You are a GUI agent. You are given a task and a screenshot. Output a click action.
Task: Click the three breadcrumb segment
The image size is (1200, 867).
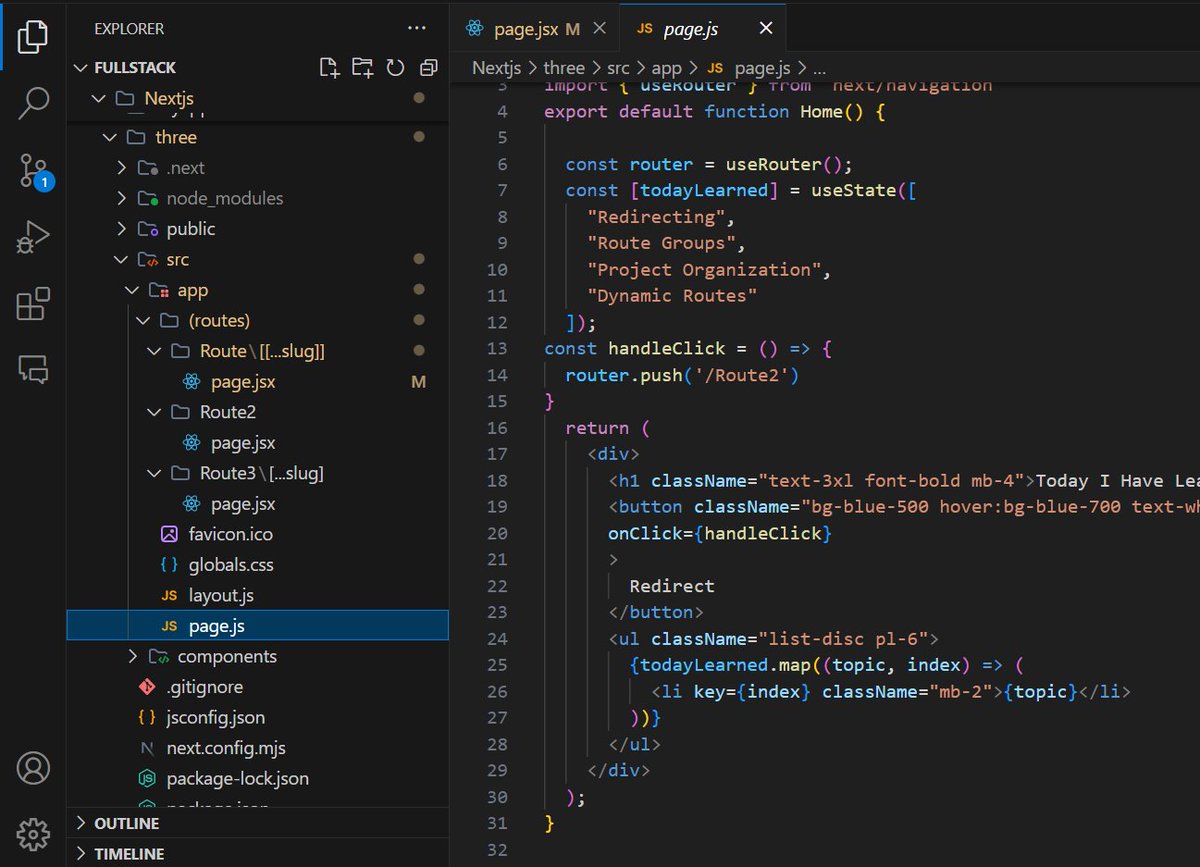pos(563,68)
